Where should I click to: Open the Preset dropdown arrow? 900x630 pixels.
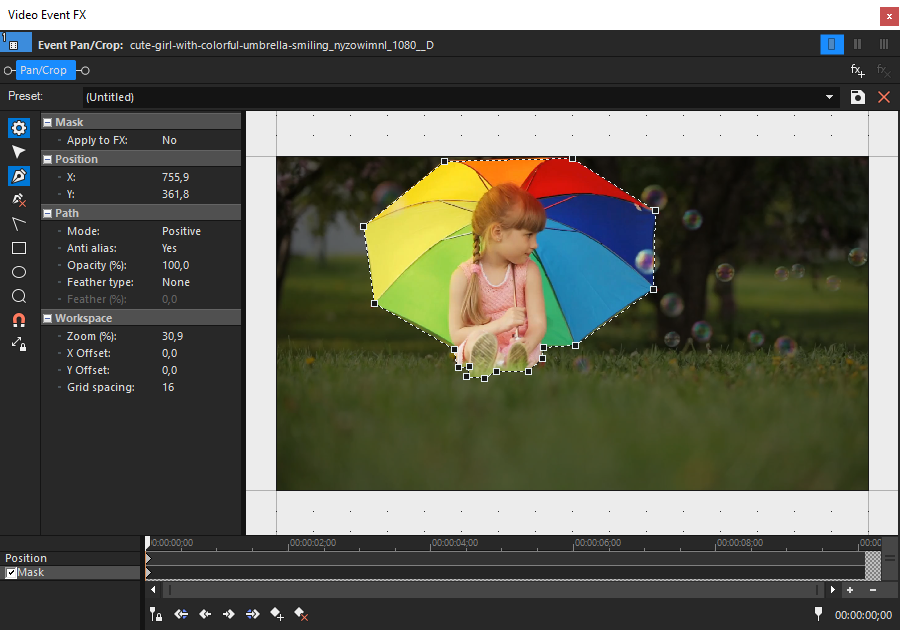click(829, 97)
